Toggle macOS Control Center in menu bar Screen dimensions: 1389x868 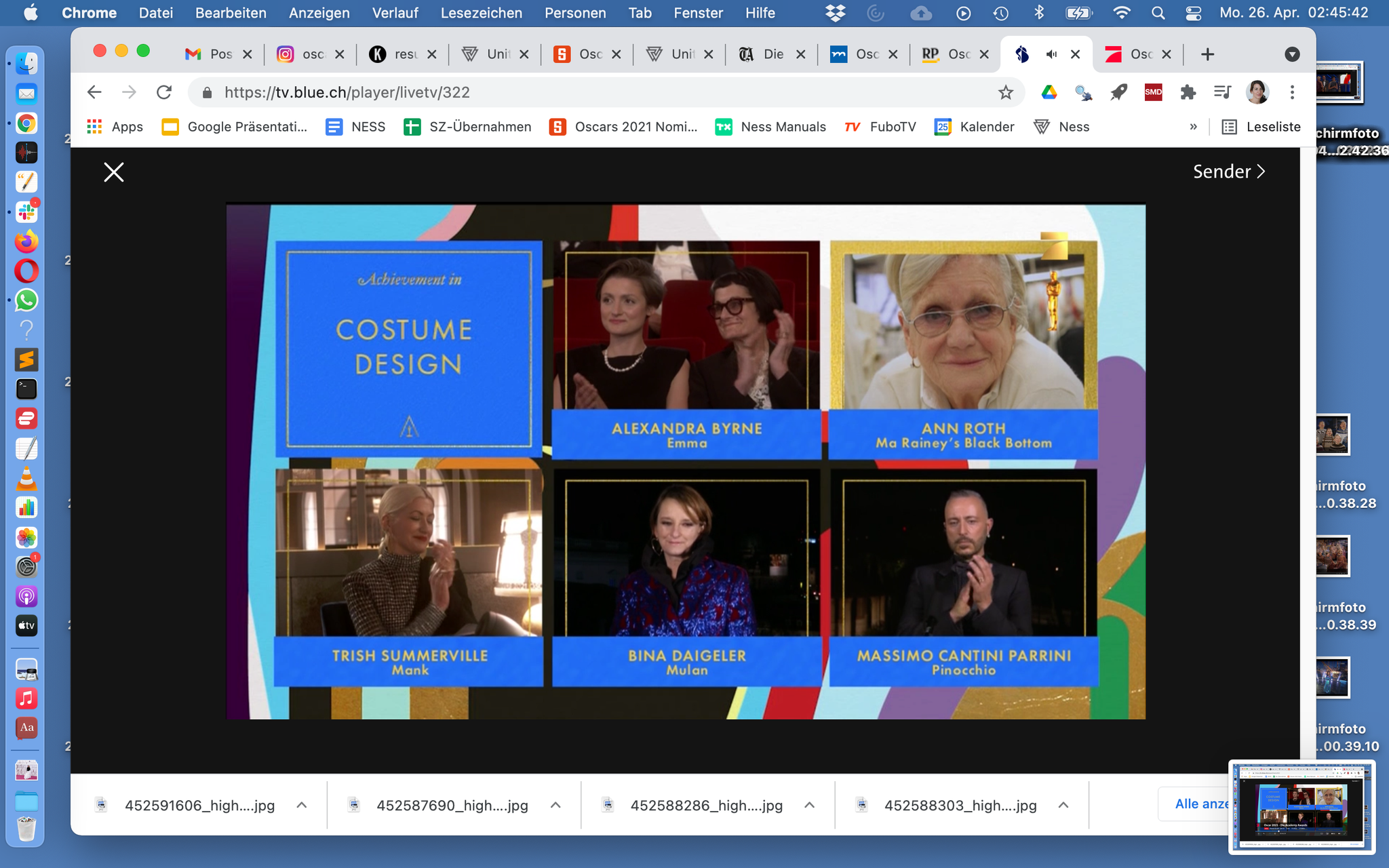point(1194,13)
